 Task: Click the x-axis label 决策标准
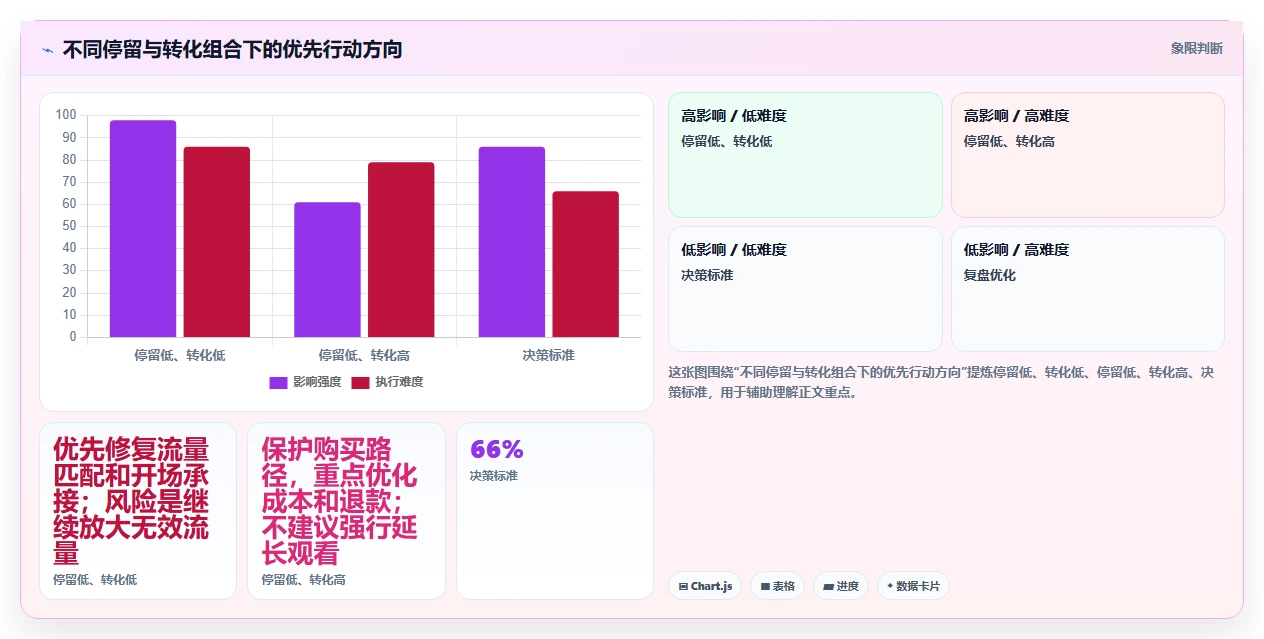click(x=549, y=355)
